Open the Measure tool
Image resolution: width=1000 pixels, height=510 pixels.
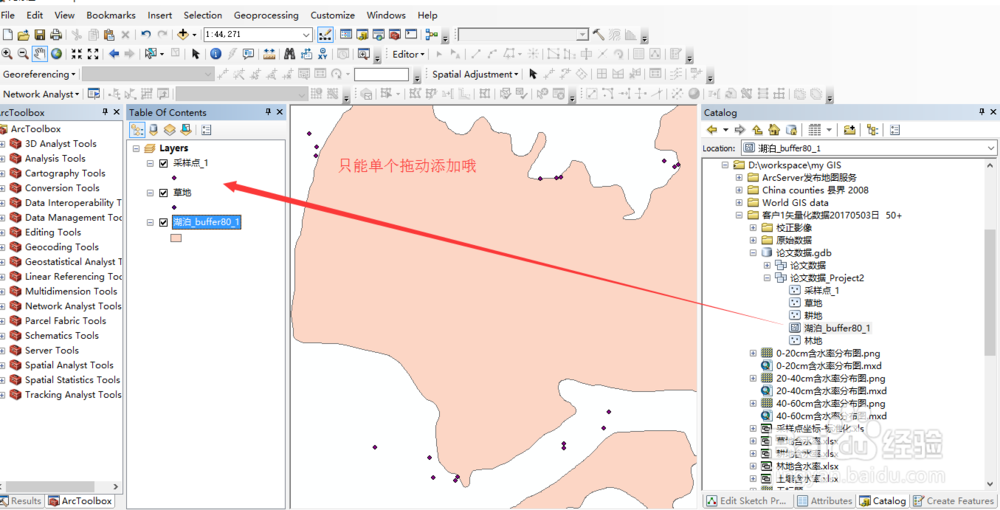[269, 54]
